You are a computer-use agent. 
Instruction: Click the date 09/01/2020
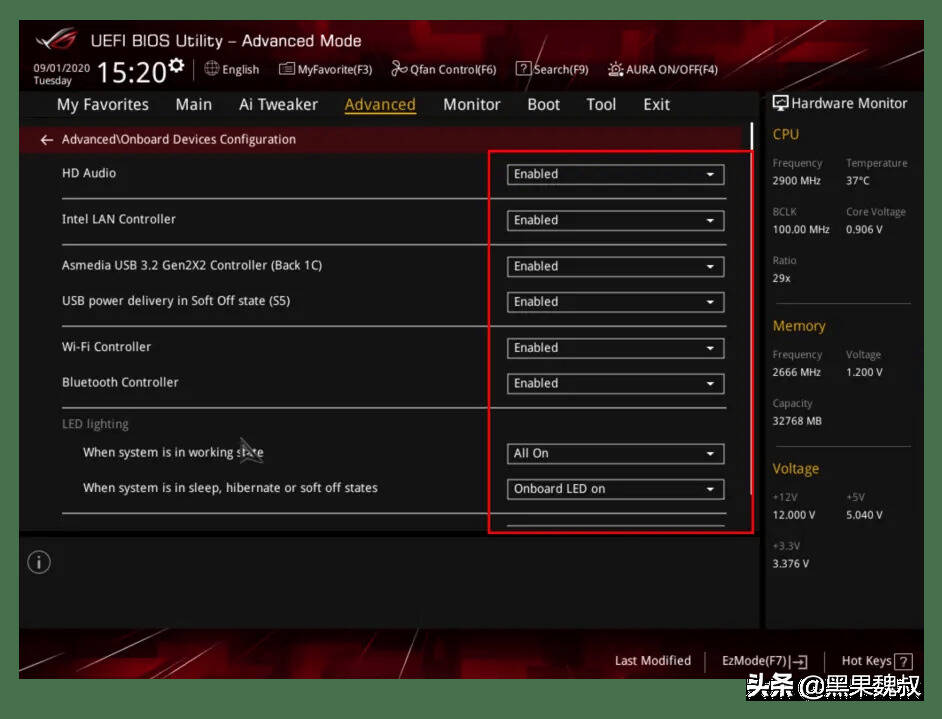pyautogui.click(x=61, y=68)
